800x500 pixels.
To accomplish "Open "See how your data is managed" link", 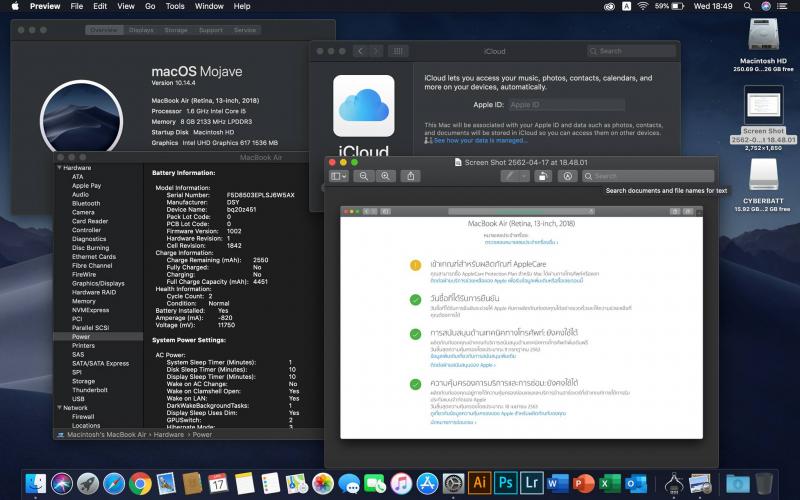I will (481, 140).
